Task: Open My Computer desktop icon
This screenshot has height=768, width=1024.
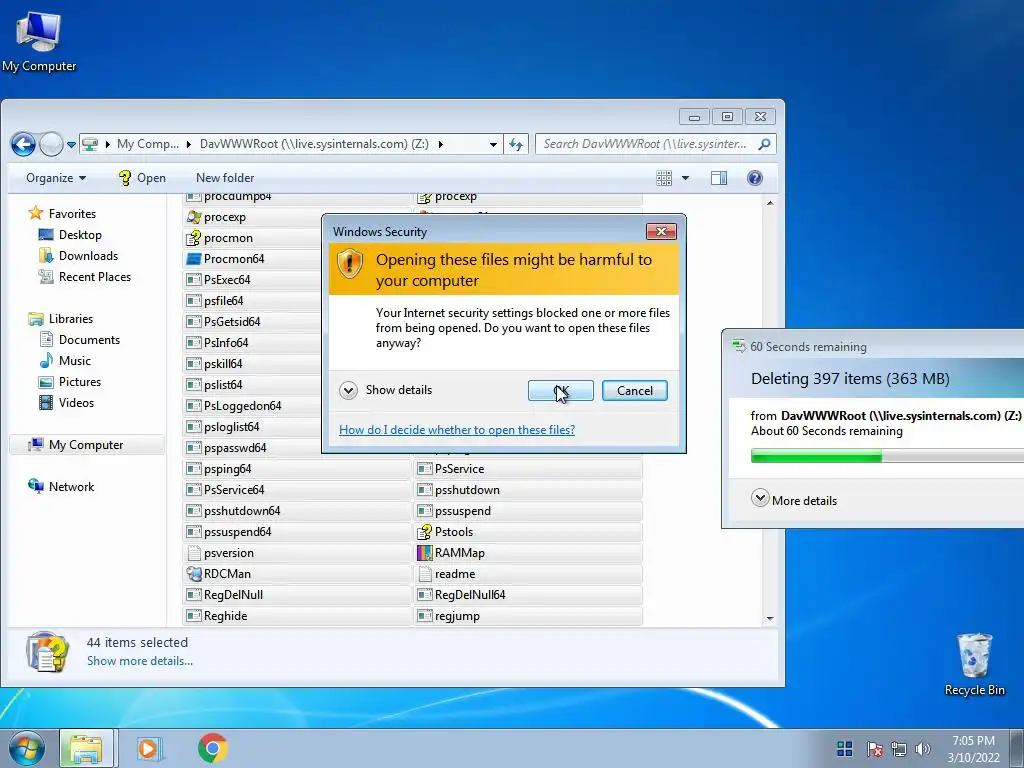Action: (39, 41)
